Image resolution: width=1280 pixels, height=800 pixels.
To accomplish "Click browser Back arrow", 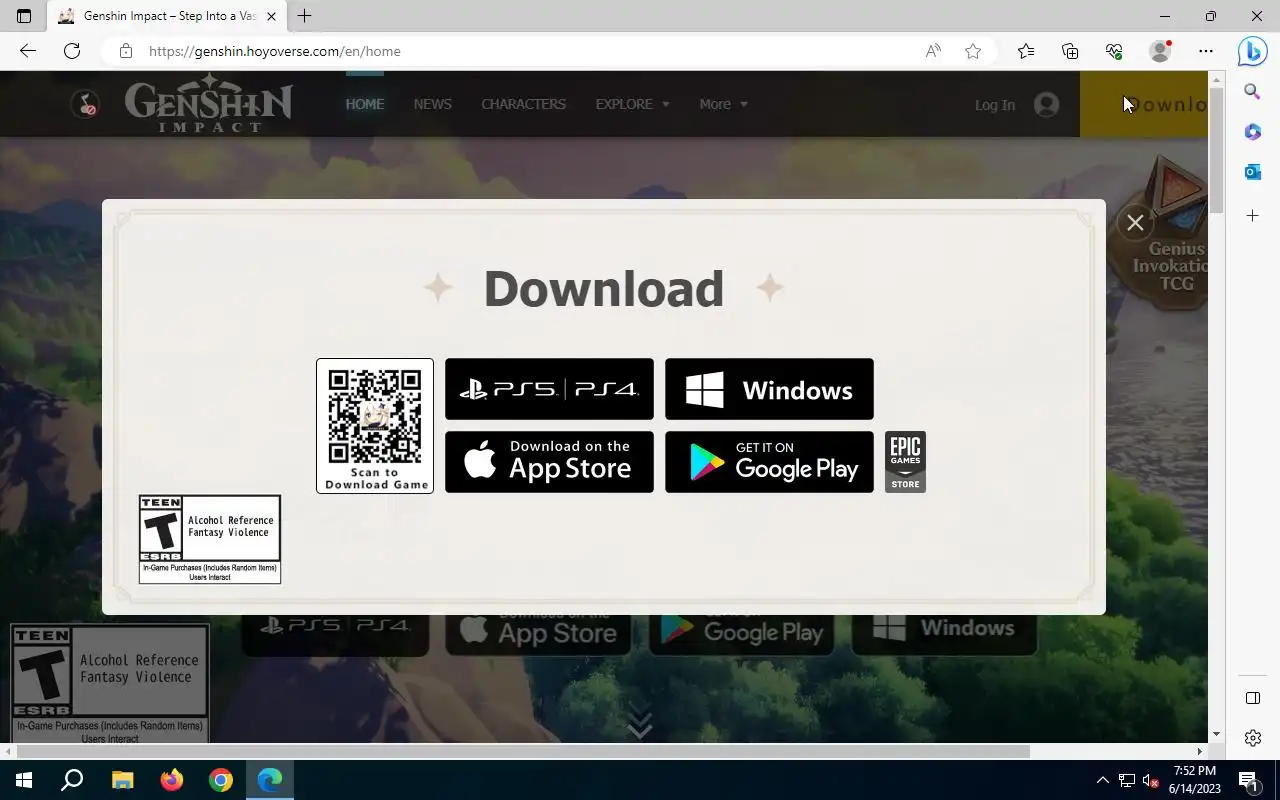I will pos(28,51).
